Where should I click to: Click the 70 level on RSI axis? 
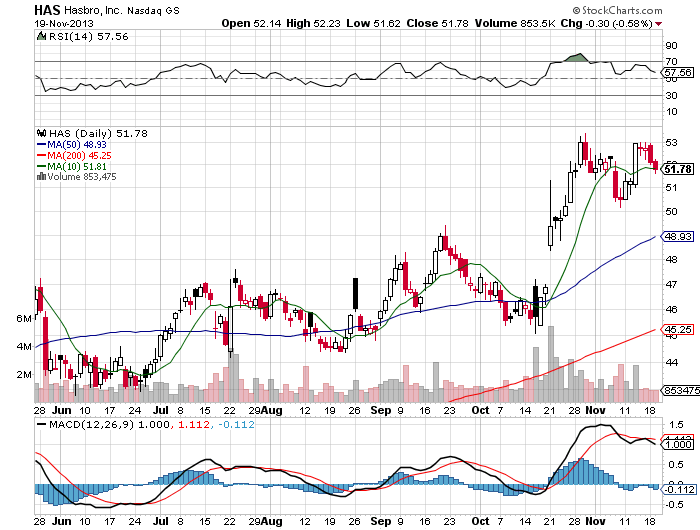671,62
